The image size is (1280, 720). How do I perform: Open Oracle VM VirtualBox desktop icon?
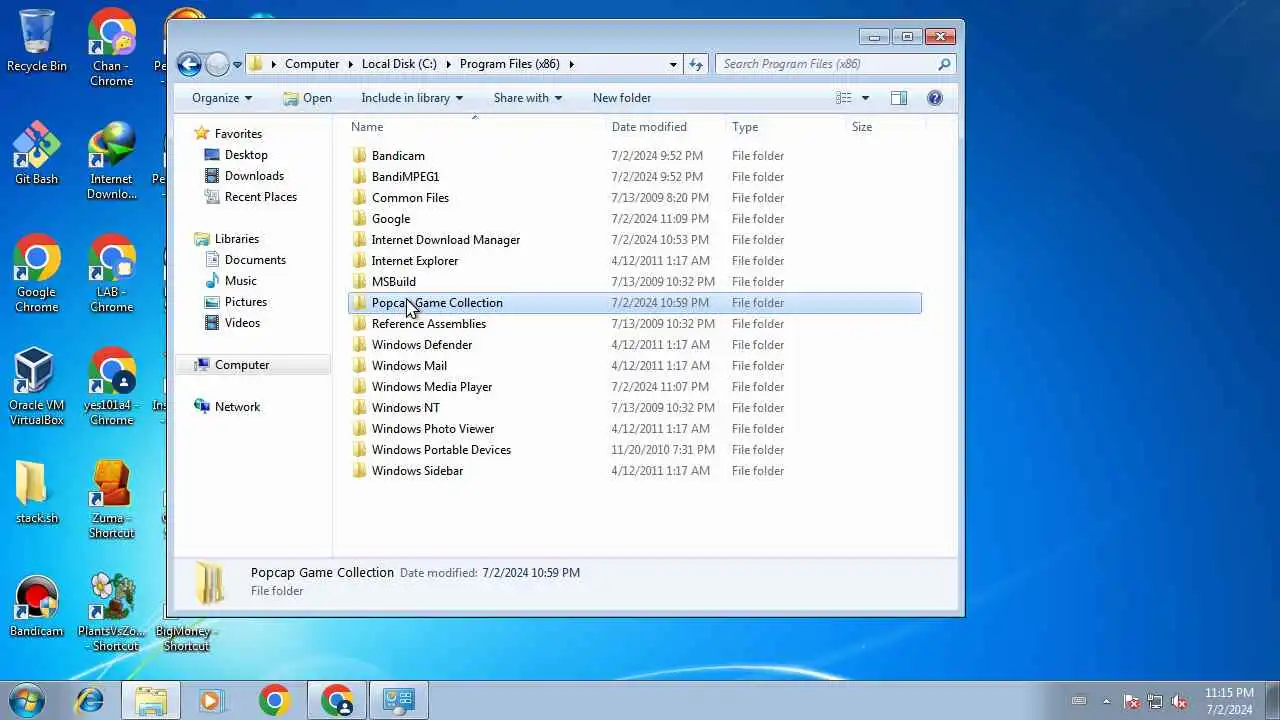(37, 386)
